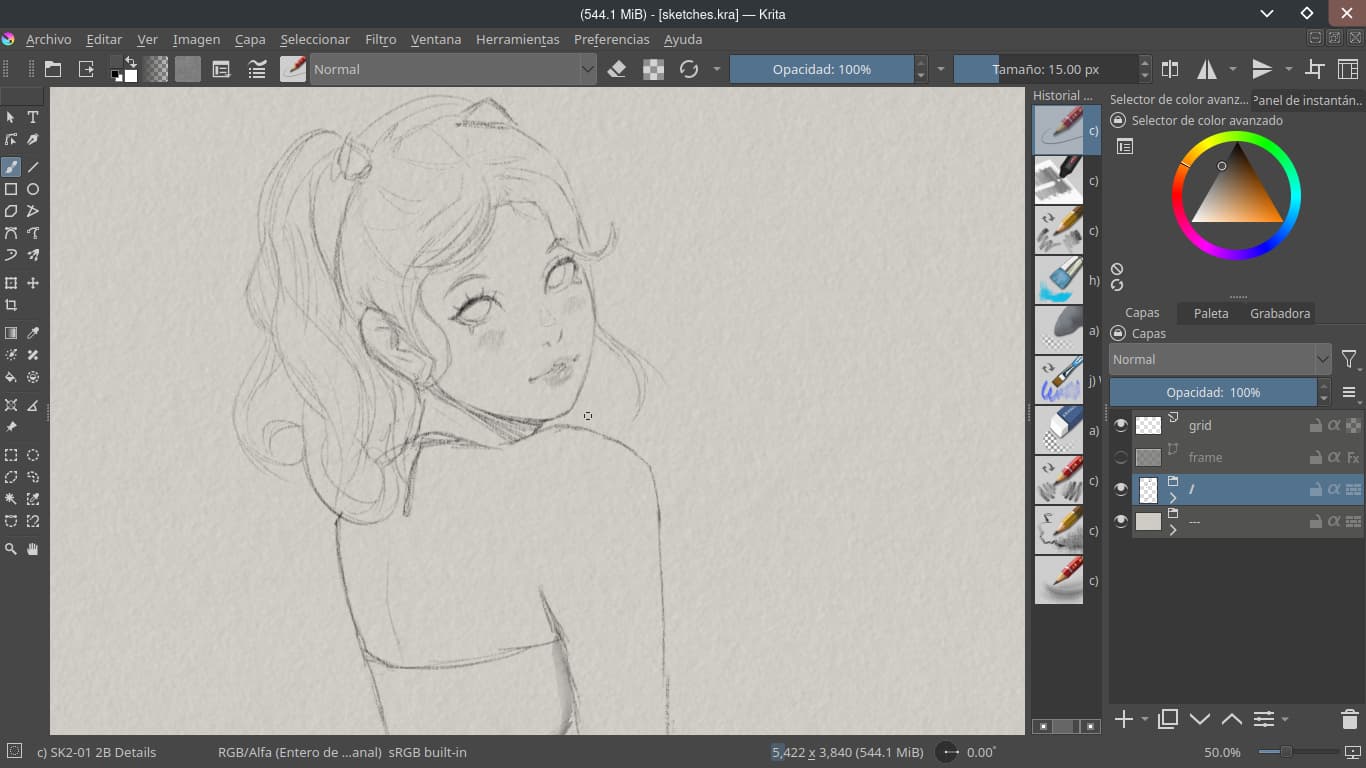Click the zoom slider in status bar

pos(1286,752)
